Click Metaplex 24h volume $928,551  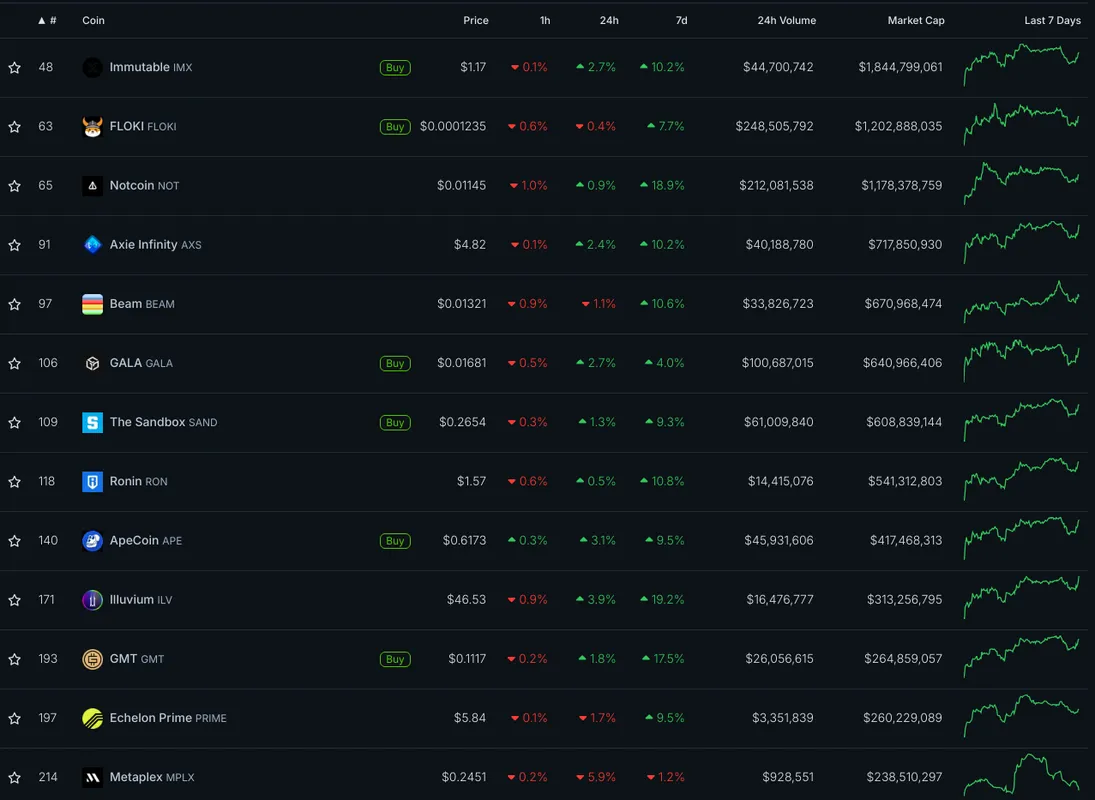pos(788,777)
